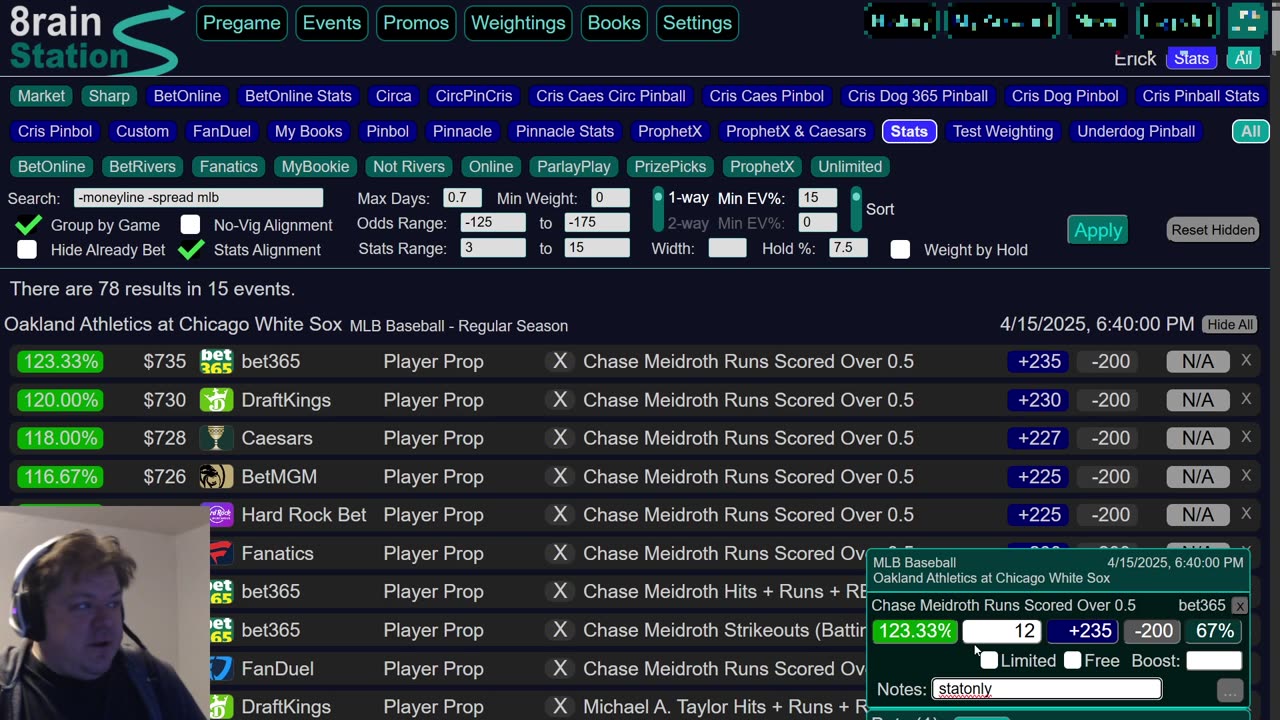Viewport: 1280px width, 720px height.
Task: Click the ellipsis button beside the Notes field
Action: point(1230,690)
